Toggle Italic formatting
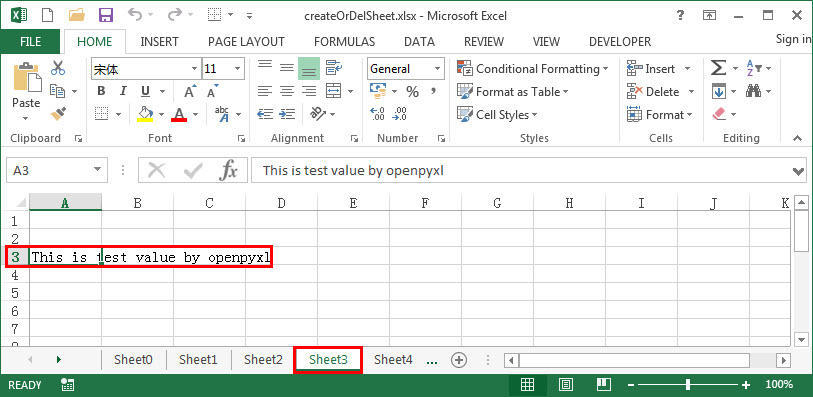The image size is (813, 397). pos(123,91)
